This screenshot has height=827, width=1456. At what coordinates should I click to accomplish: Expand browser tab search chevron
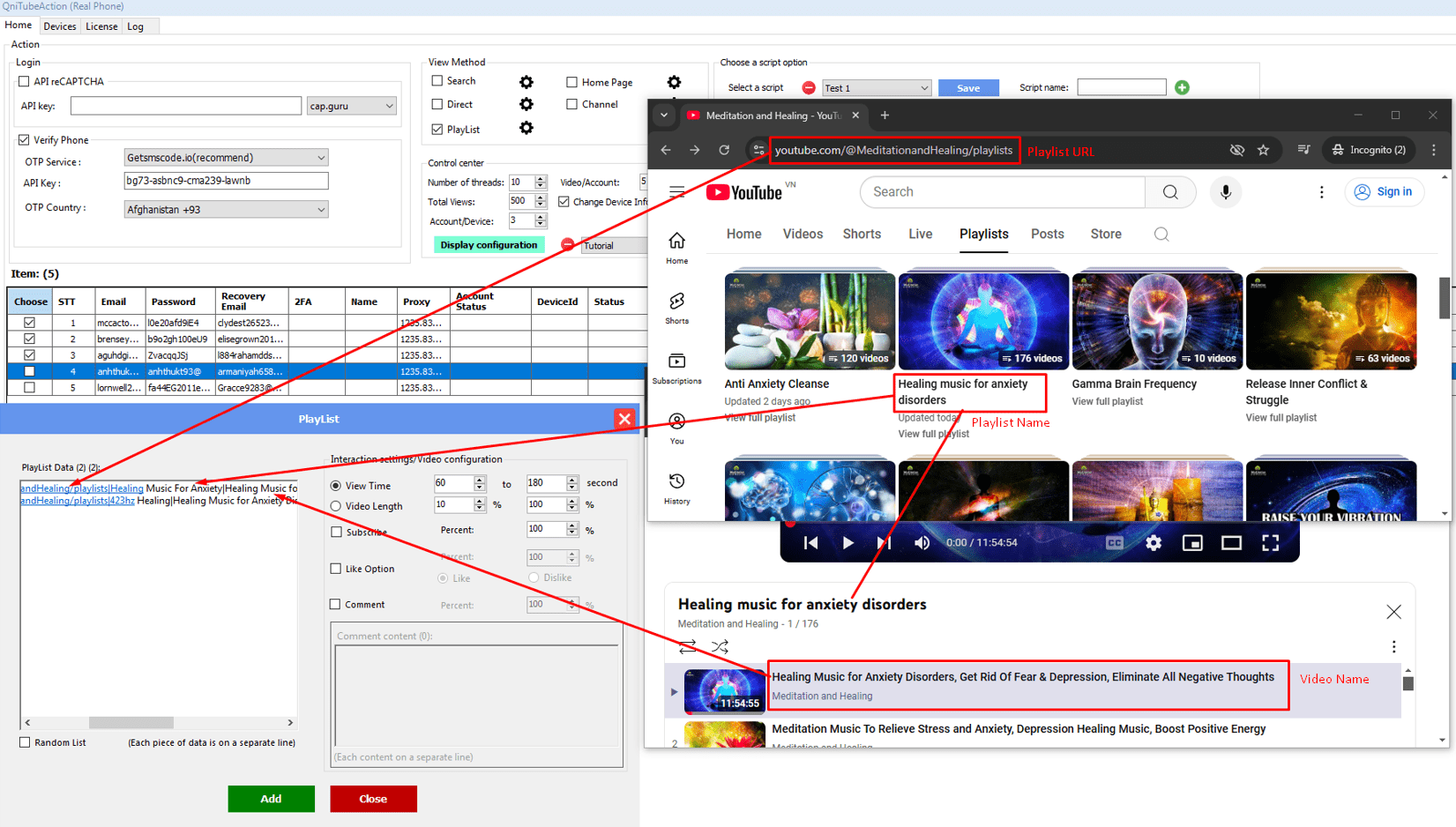tap(664, 115)
